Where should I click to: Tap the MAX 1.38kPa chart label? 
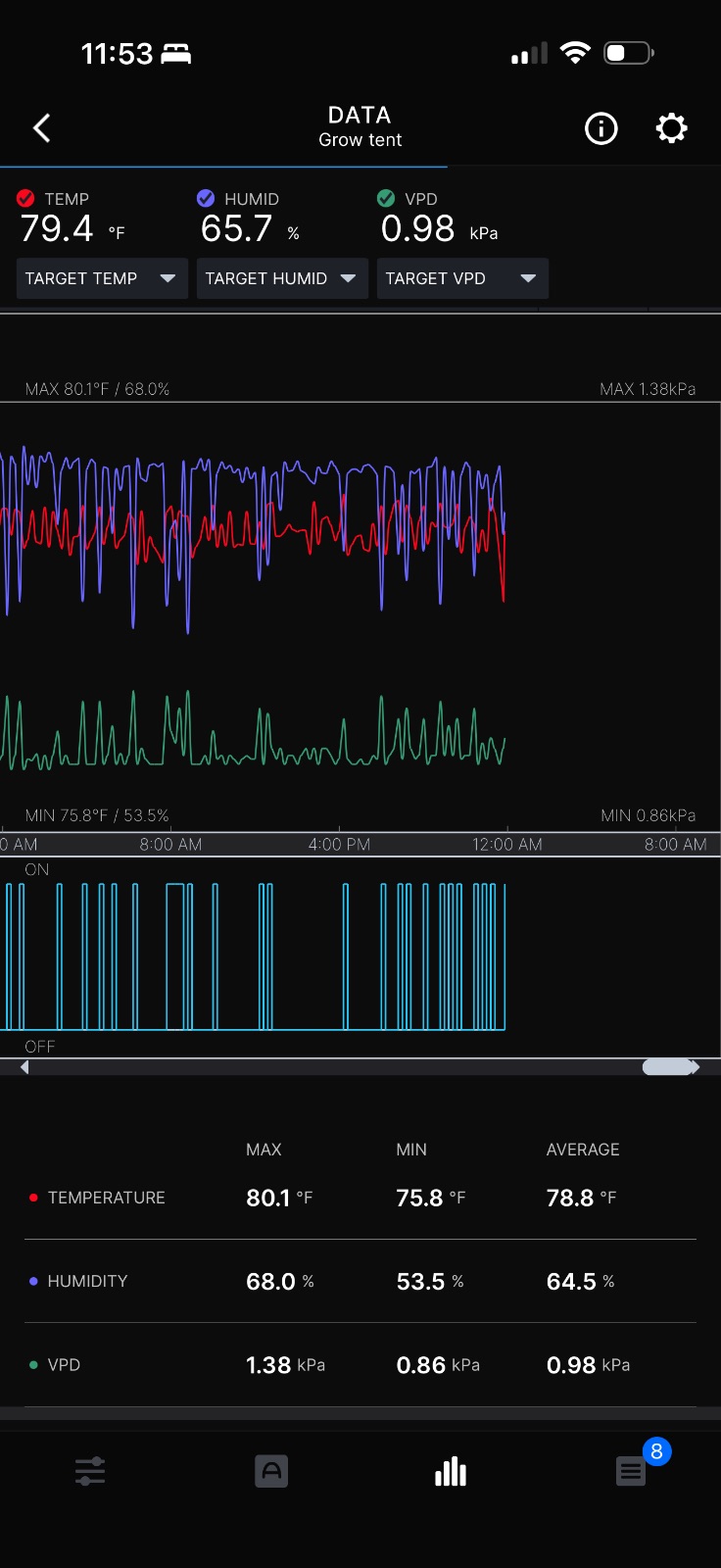pos(648,389)
